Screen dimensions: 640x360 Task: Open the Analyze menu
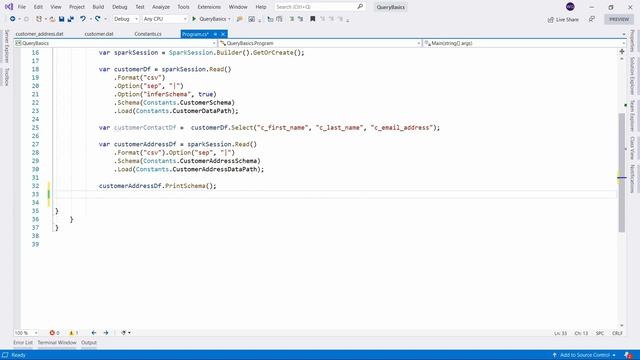161,7
